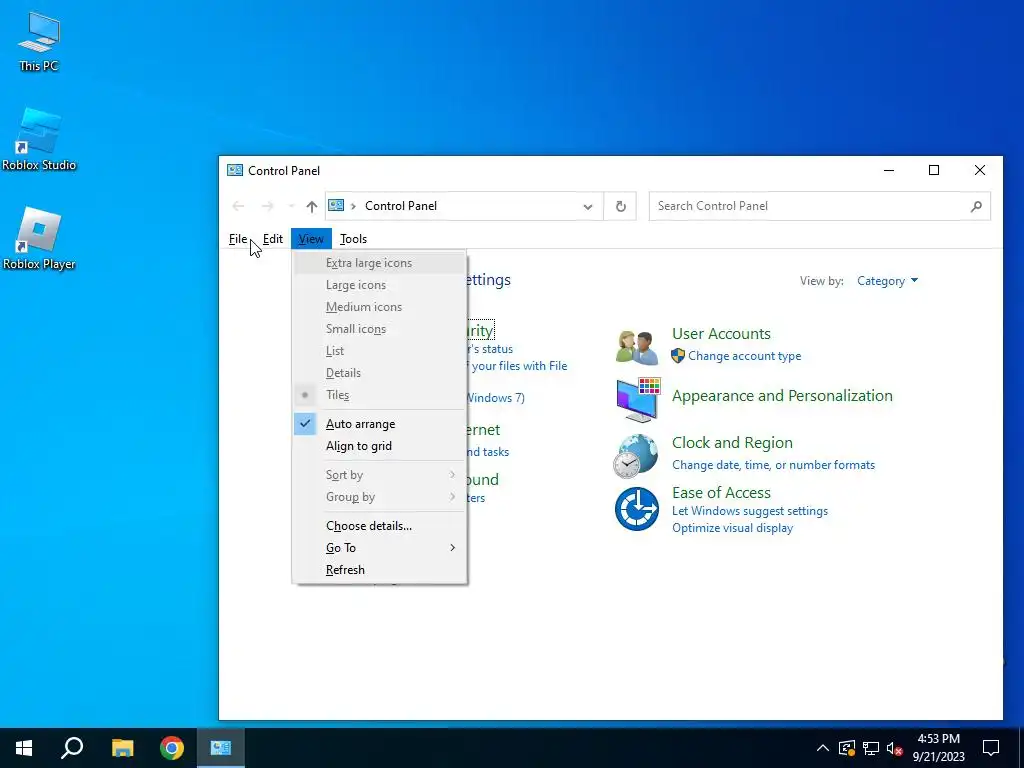Select the Roblox Player desktop shortcut
Viewport: 1024px width, 768px height.
tap(39, 239)
